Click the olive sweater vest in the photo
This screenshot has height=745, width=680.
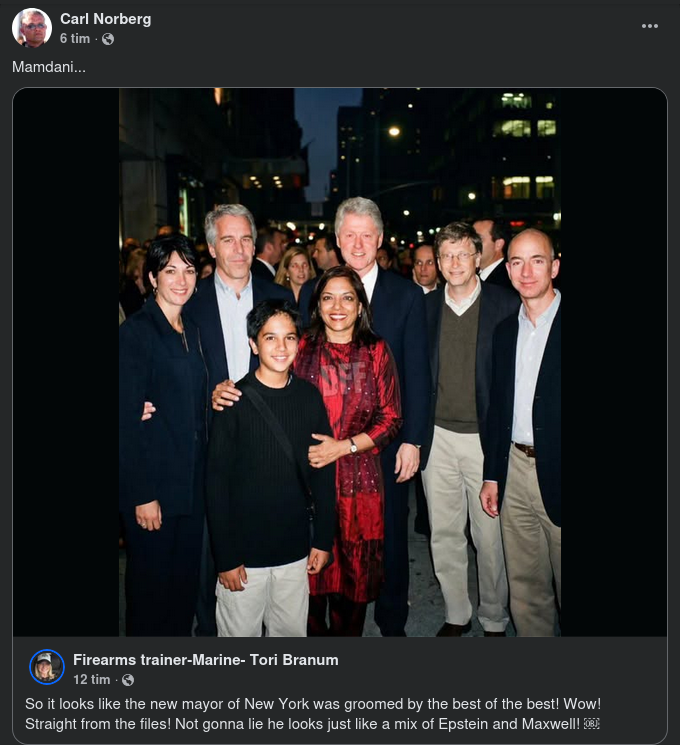point(457,368)
